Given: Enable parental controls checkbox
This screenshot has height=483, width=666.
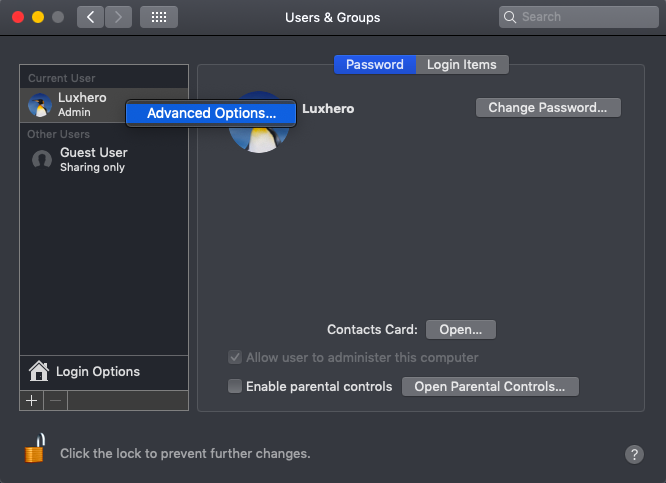Looking at the screenshot, I should [x=235, y=386].
